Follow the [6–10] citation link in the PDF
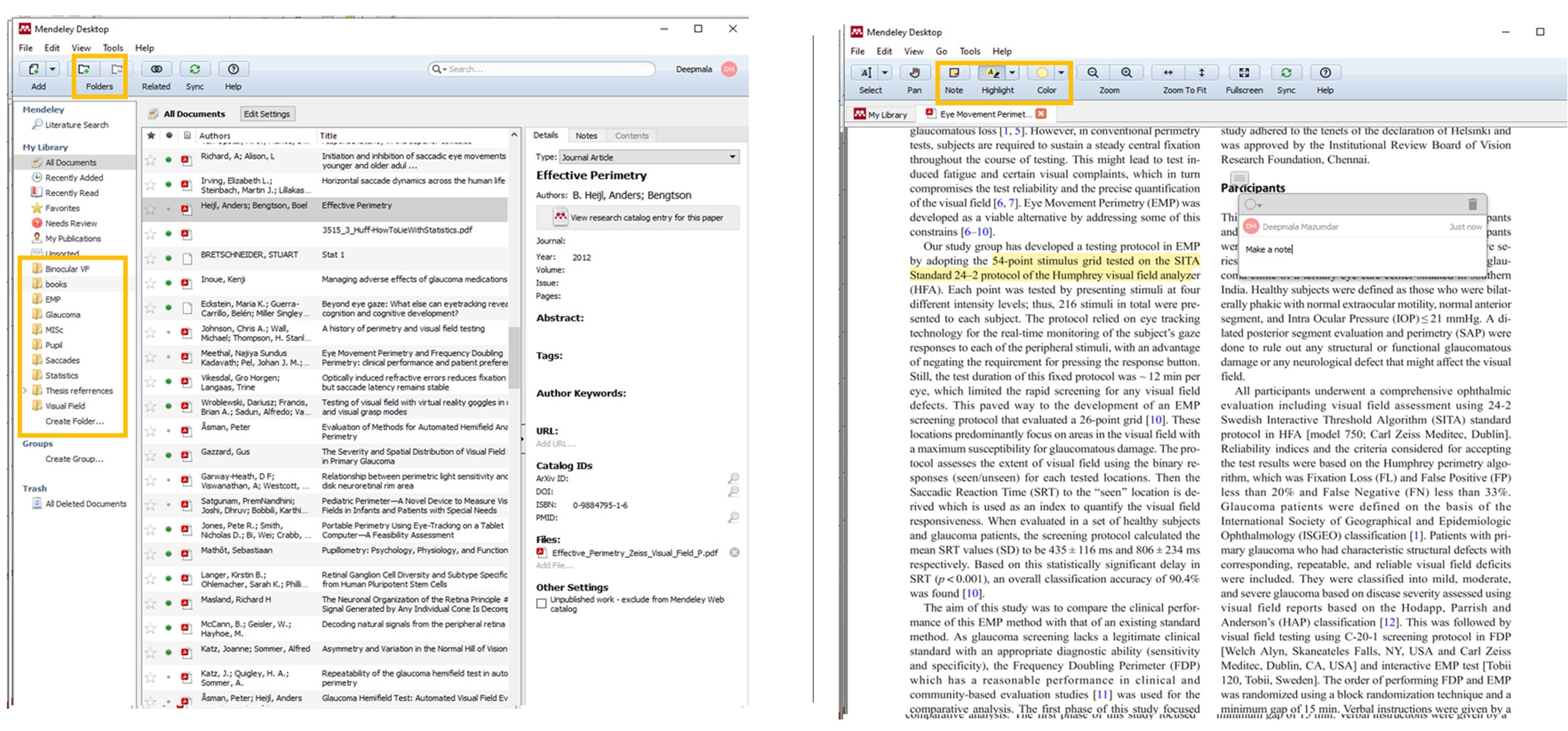 tap(977, 232)
